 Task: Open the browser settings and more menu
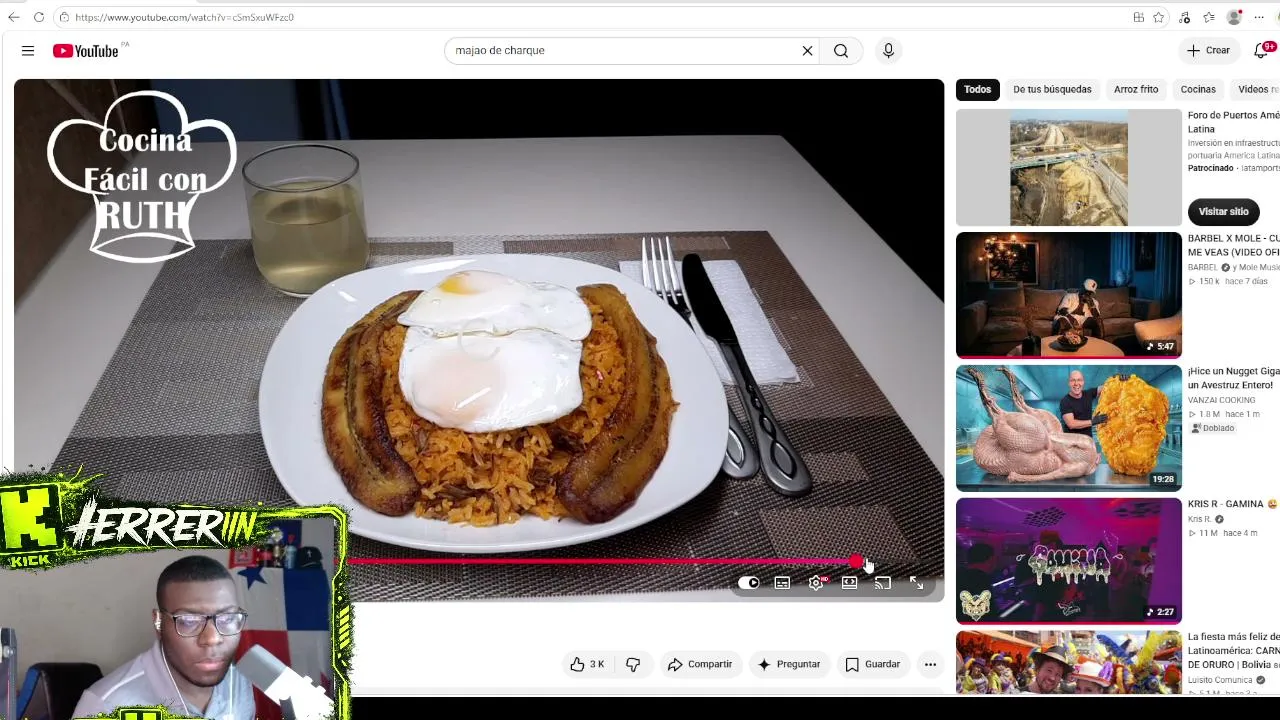(1259, 17)
